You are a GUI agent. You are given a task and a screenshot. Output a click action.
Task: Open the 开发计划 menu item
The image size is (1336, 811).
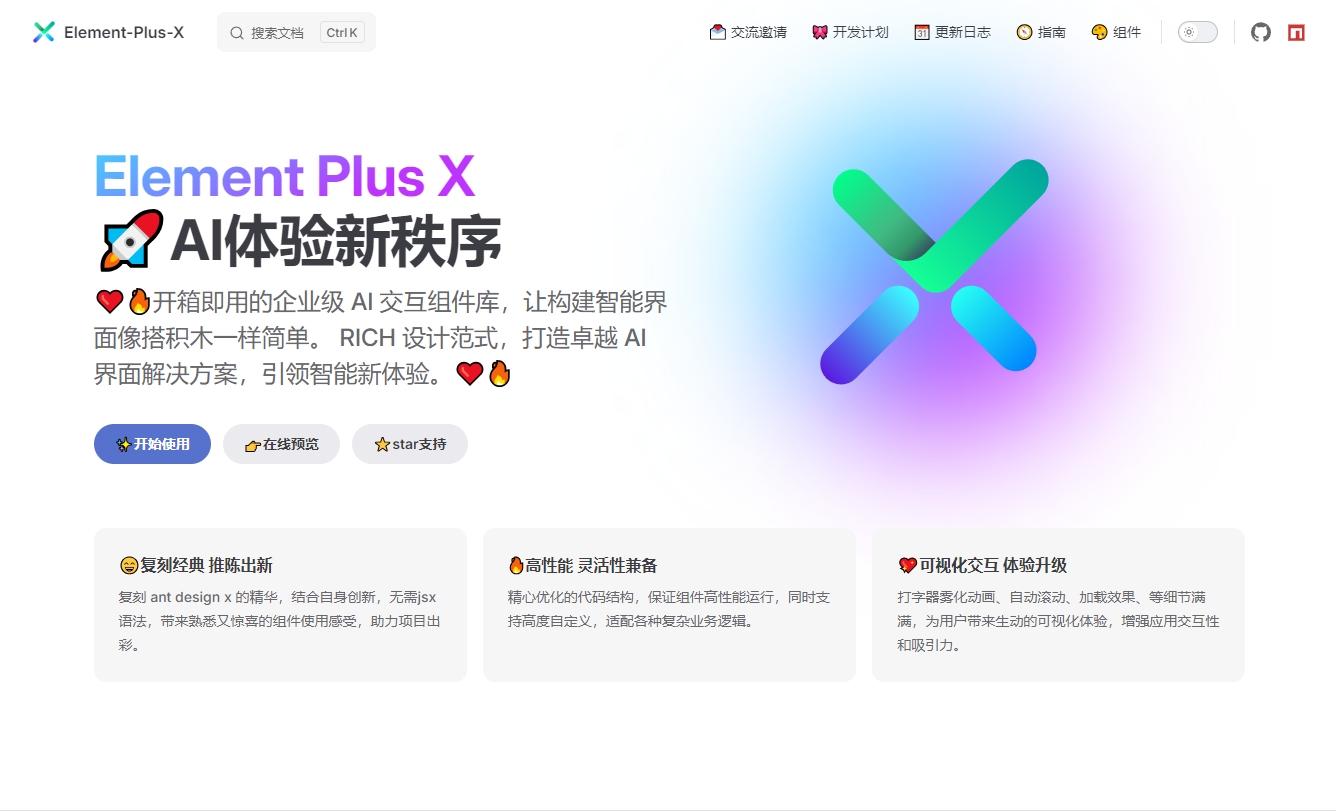coord(850,32)
